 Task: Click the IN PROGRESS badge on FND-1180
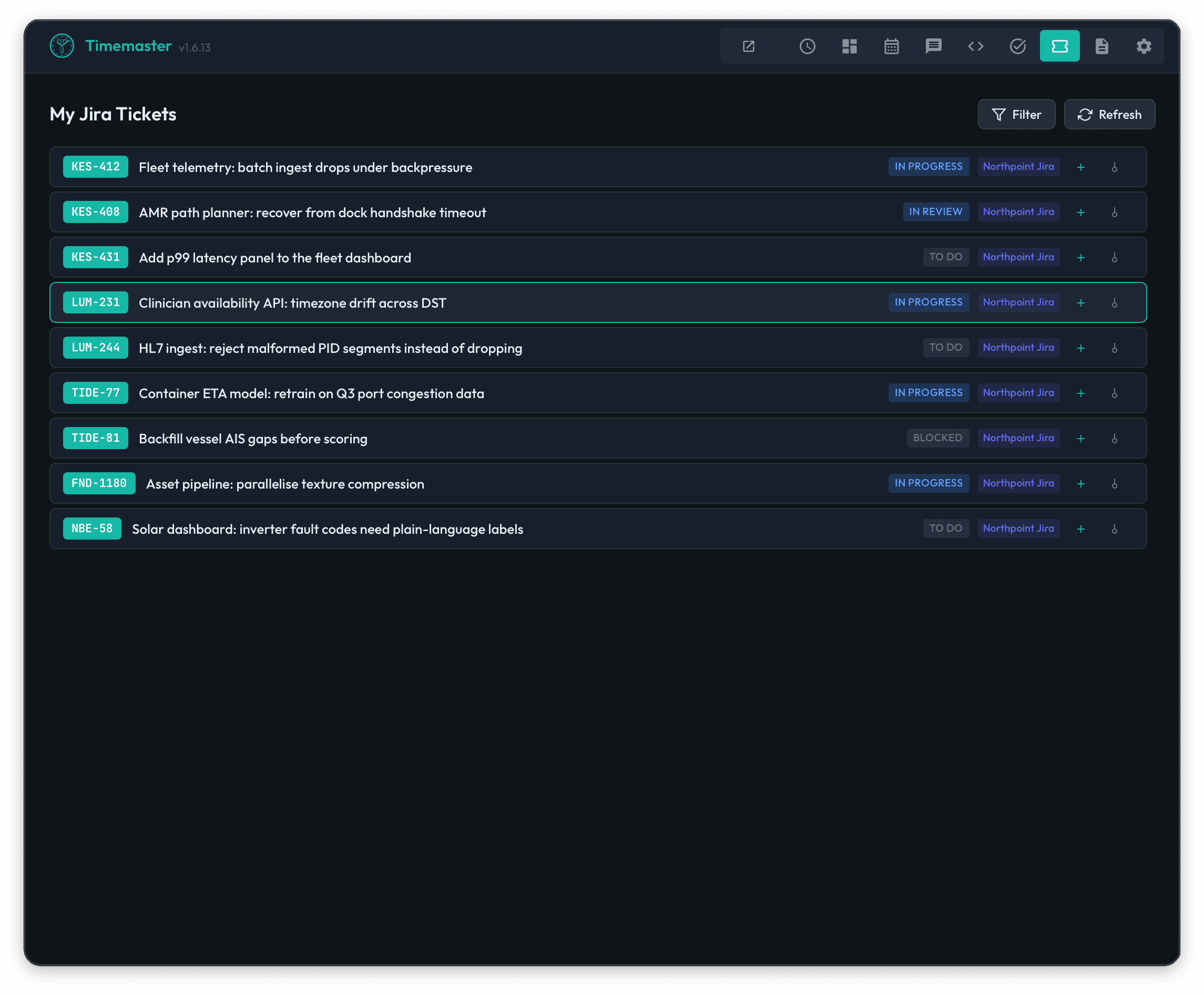[x=928, y=483]
